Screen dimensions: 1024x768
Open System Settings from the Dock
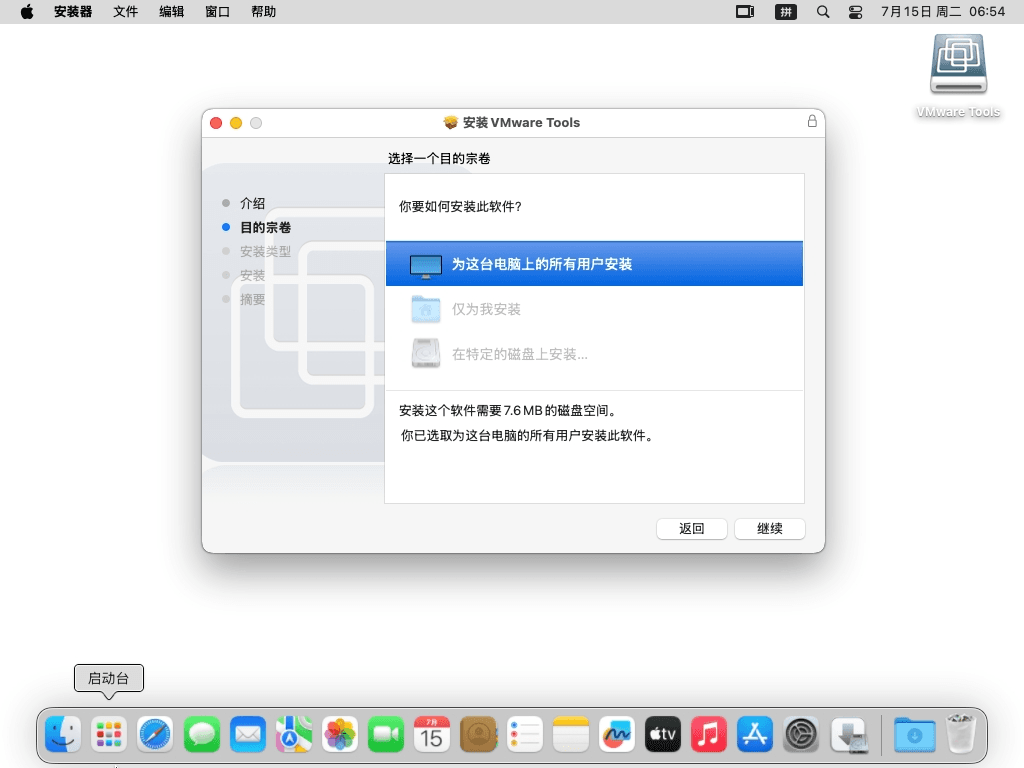click(x=801, y=735)
